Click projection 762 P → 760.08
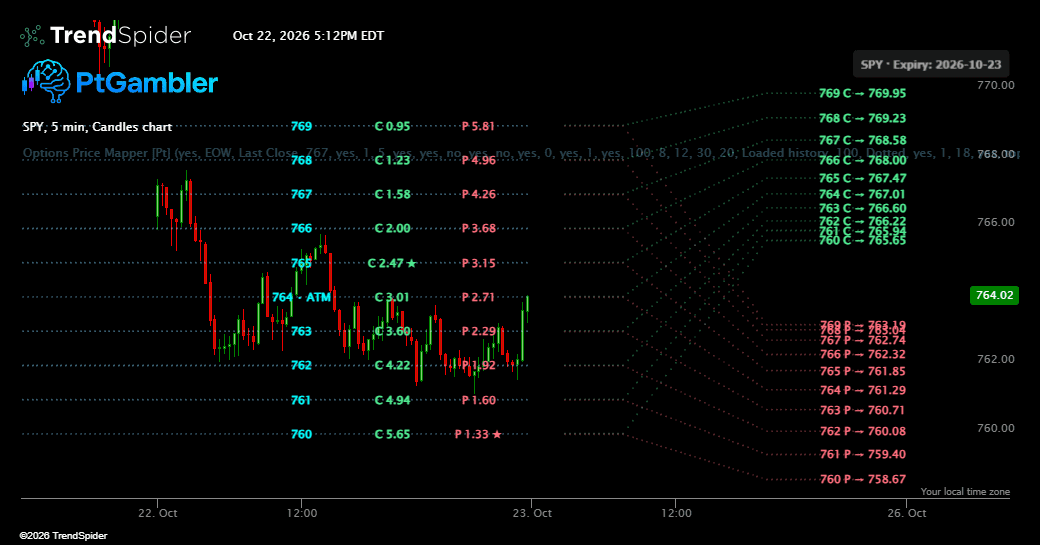 click(x=862, y=431)
